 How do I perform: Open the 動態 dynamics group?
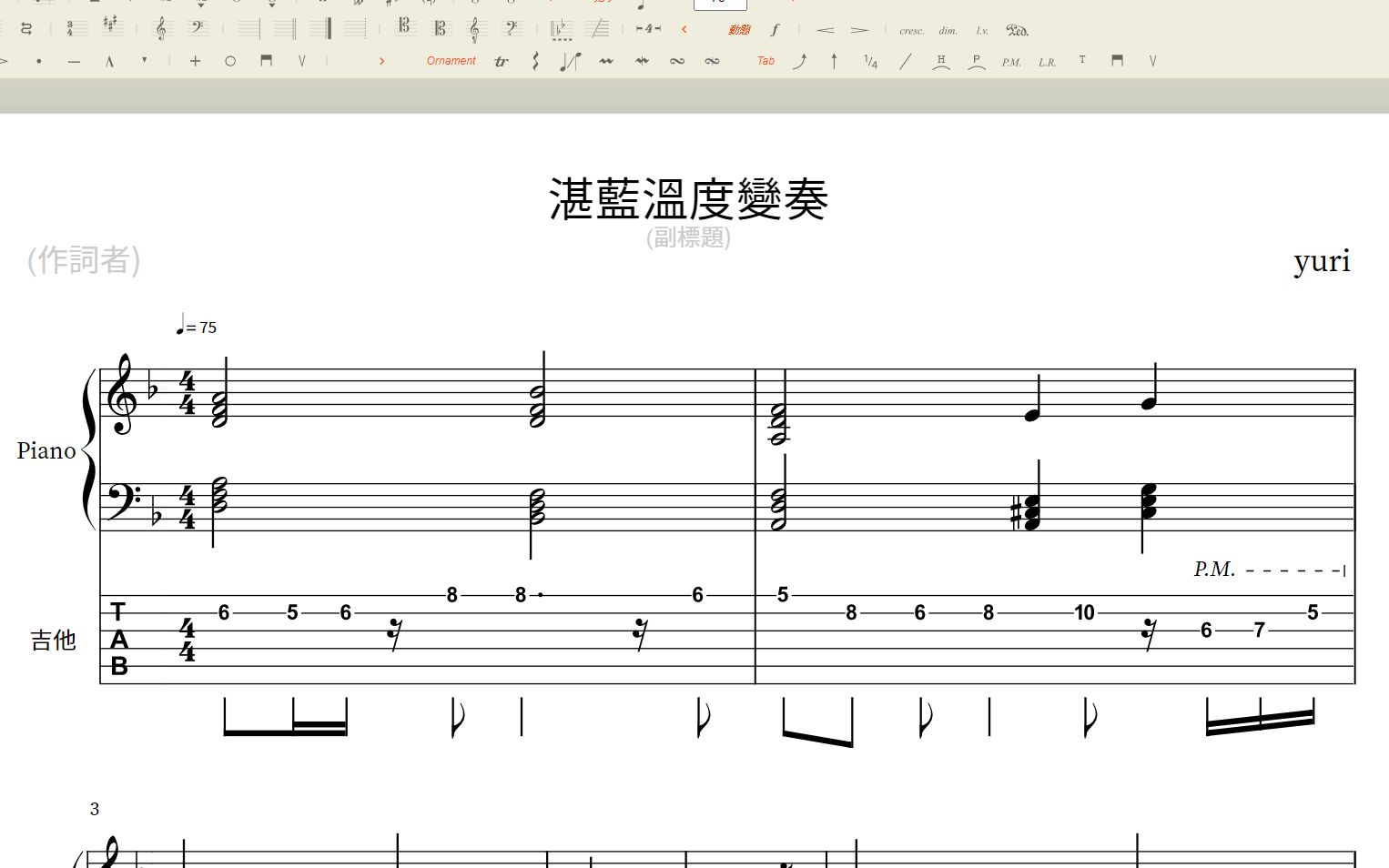click(x=739, y=30)
